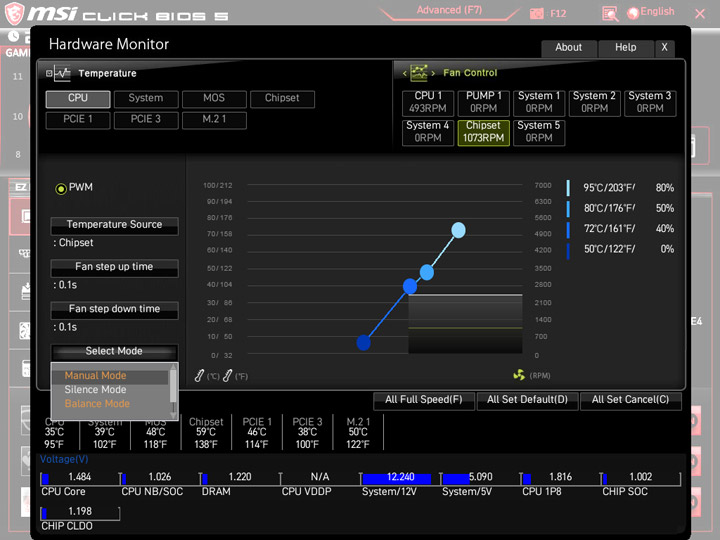Select the PCIE 3 temperature button
The image size is (720, 540).
146,119
